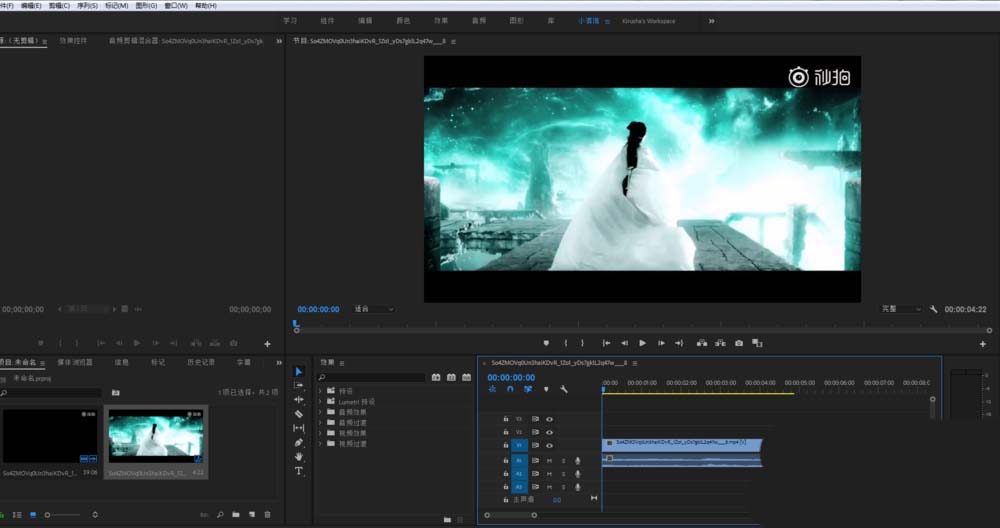
Task: Open the playback resolution dropdown
Action: coord(901,310)
